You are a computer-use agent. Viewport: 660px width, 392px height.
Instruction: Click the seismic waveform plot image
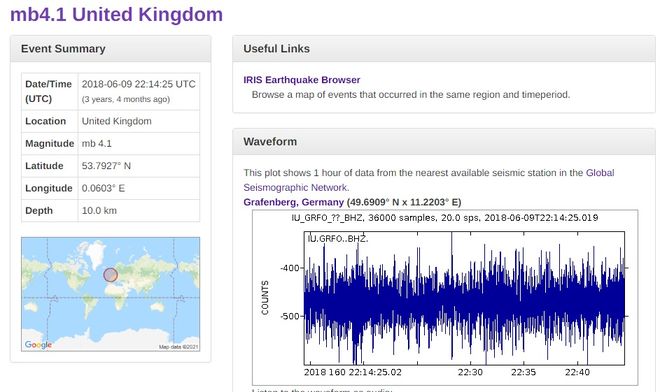445,297
